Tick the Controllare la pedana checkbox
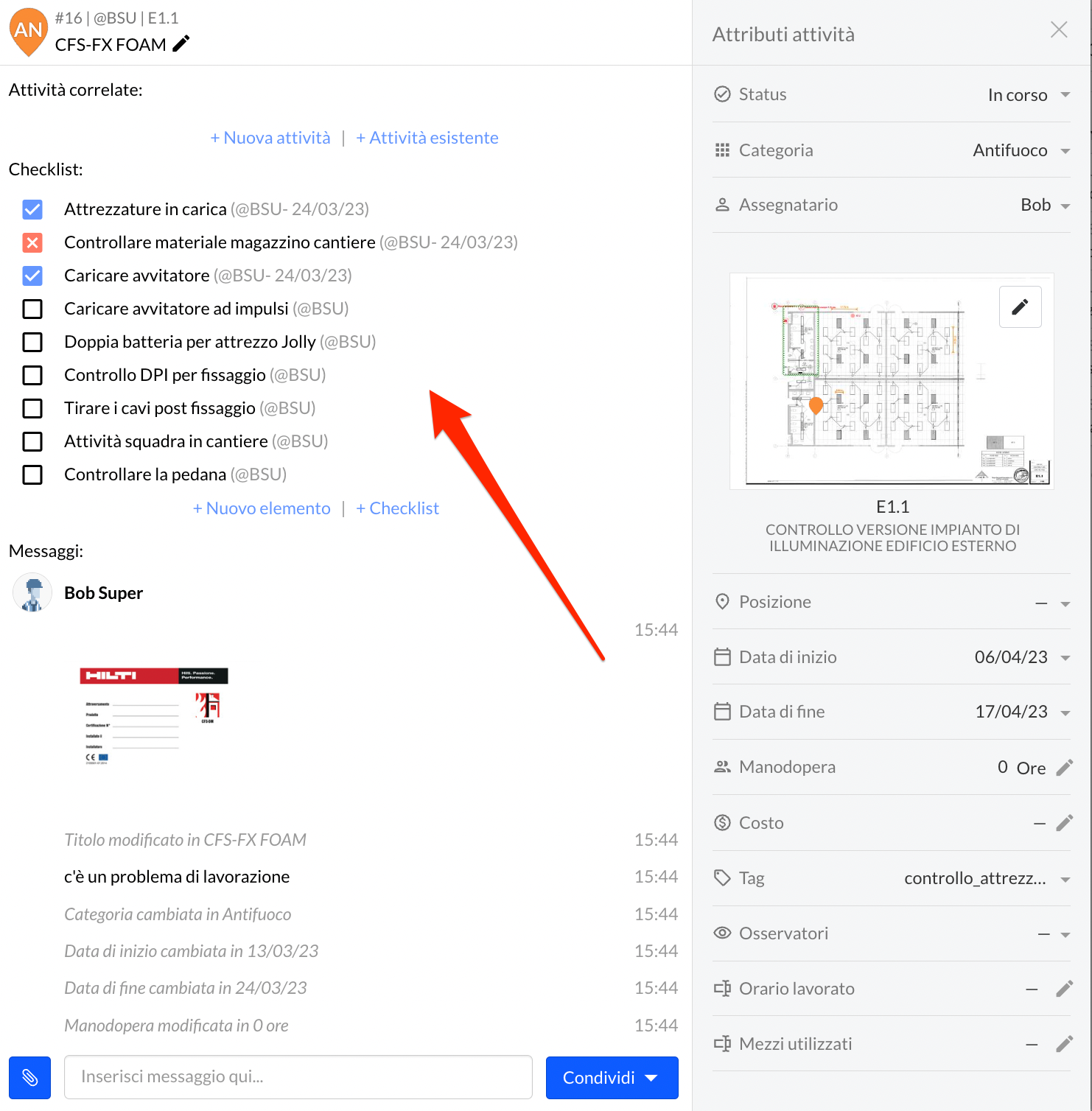 tap(32, 474)
